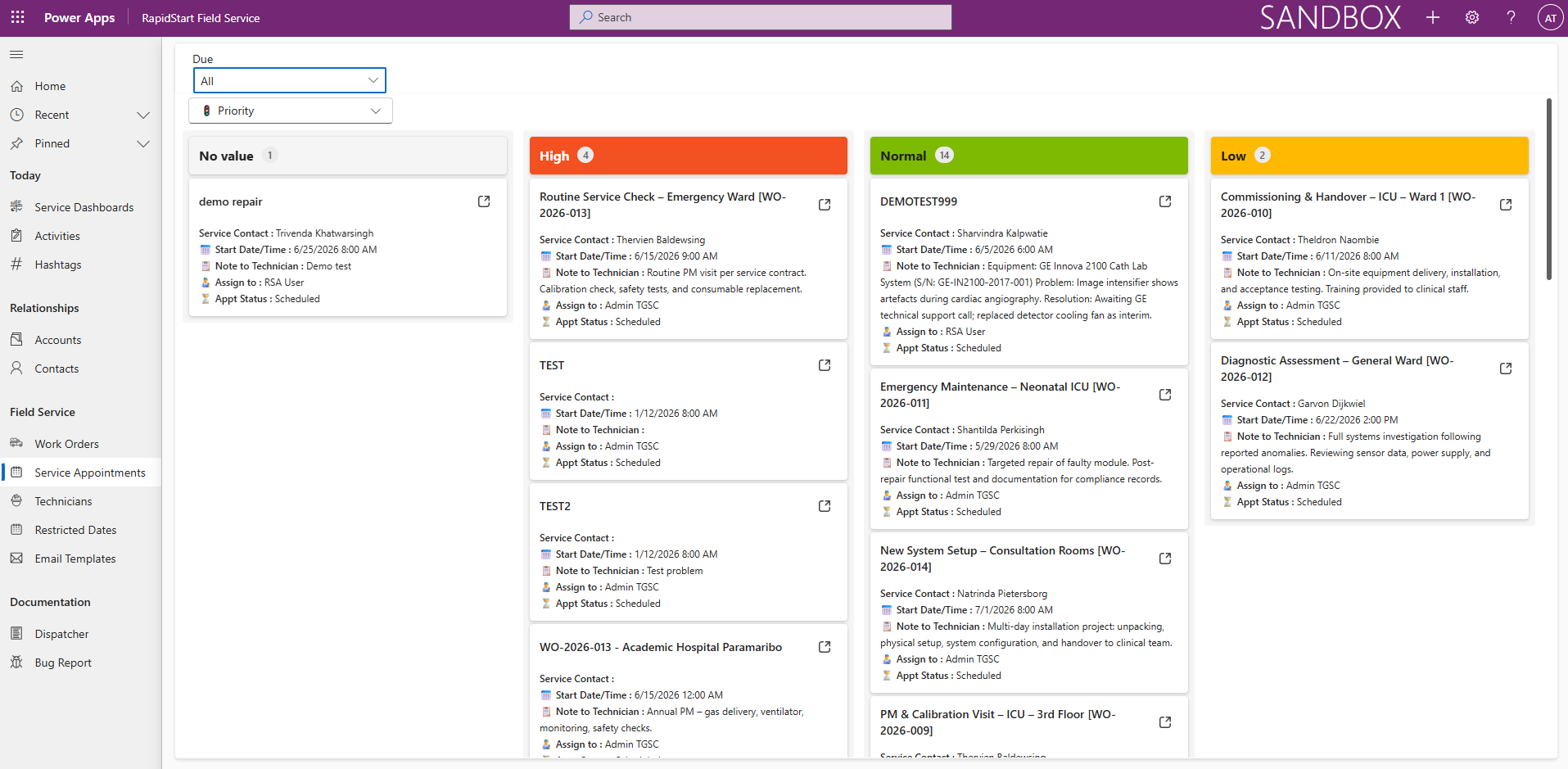The height and width of the screenshot is (769, 1568).
Task: Open PM & Calibration Visit pop-out icon
Action: [x=1165, y=722]
